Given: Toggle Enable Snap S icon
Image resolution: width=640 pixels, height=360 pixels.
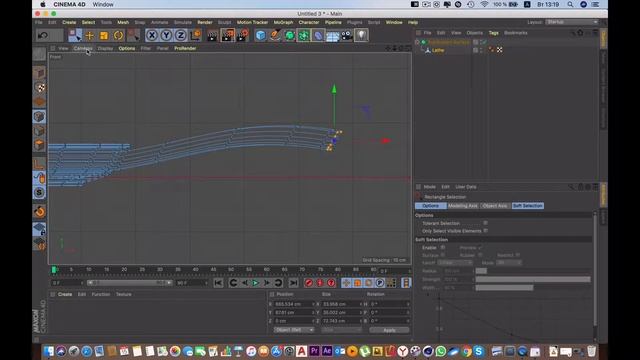Looking at the screenshot, I should [x=39, y=192].
